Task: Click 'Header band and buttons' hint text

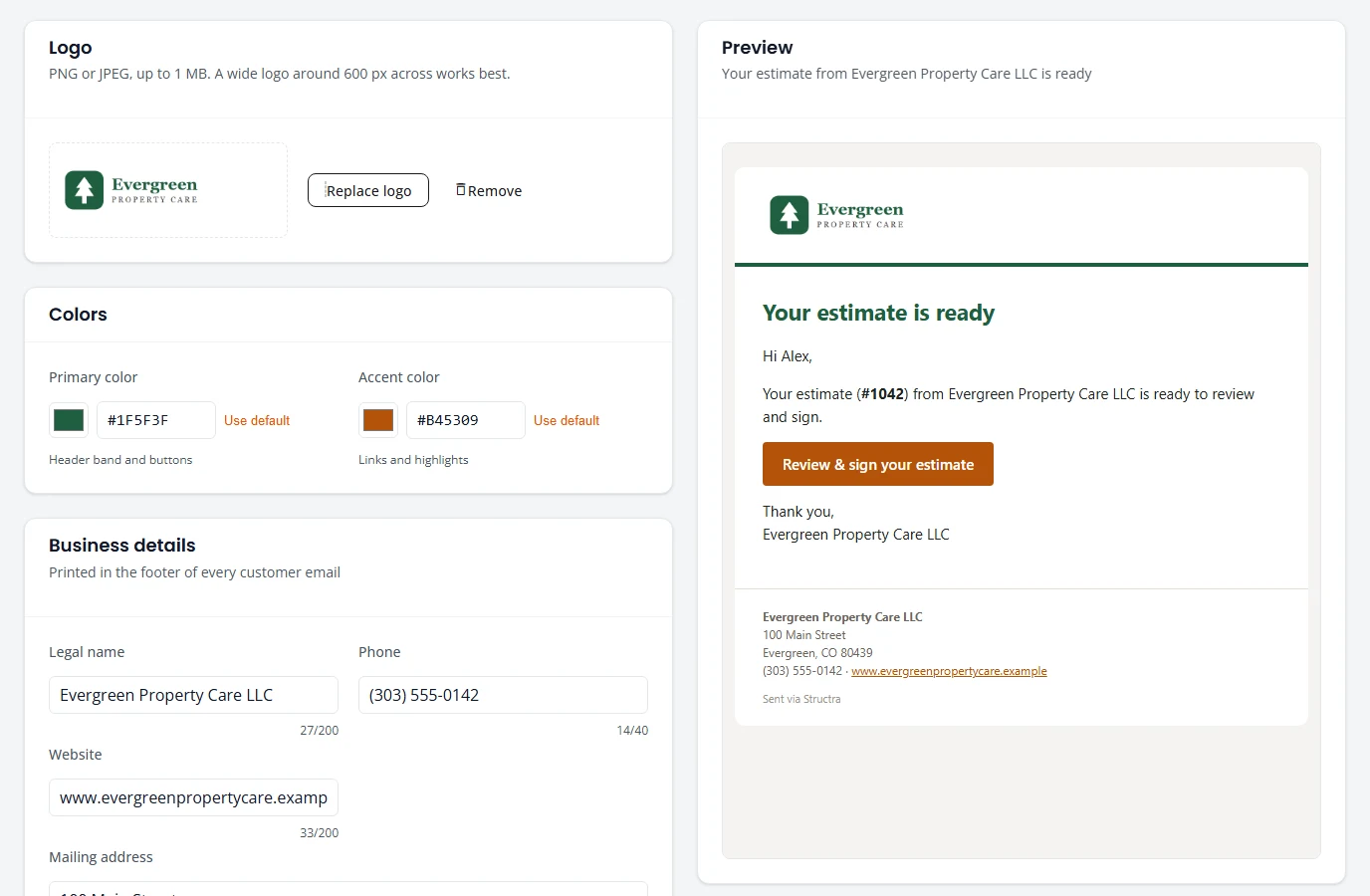Action: click(120, 460)
